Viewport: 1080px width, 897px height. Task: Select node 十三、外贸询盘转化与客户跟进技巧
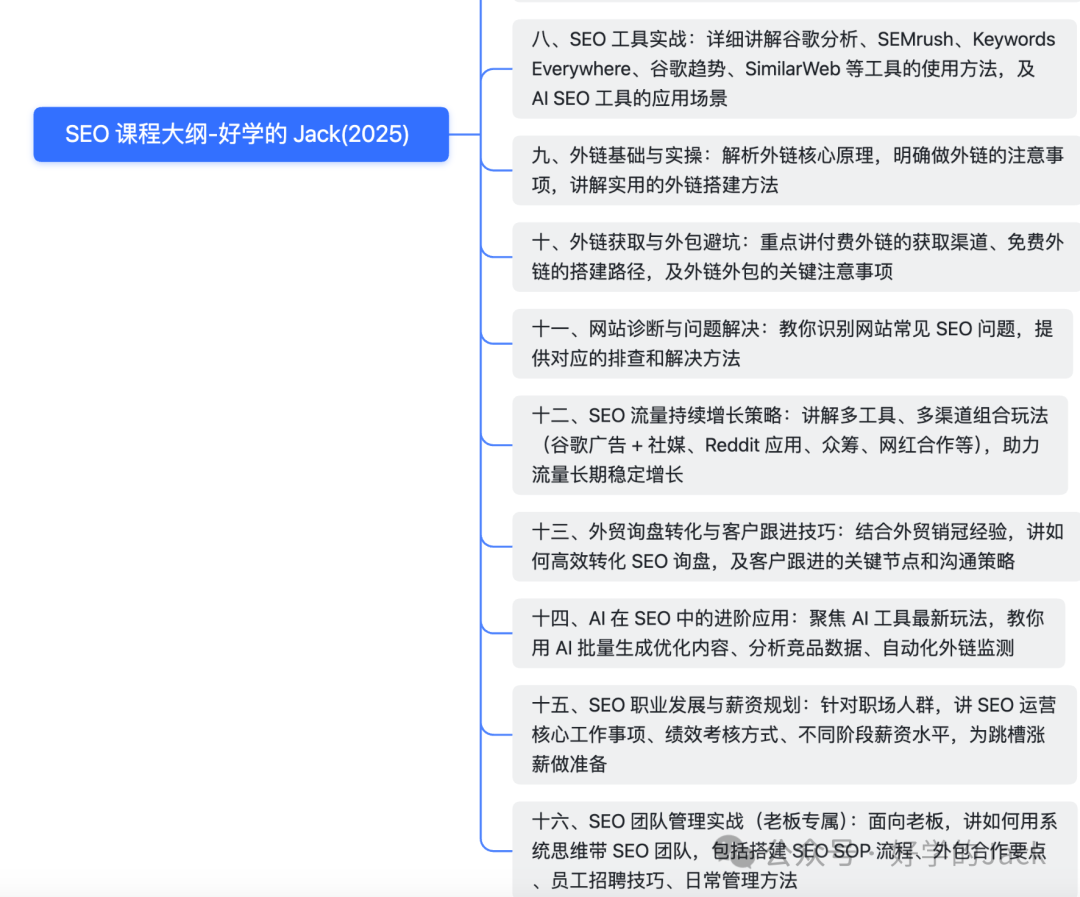(x=790, y=546)
